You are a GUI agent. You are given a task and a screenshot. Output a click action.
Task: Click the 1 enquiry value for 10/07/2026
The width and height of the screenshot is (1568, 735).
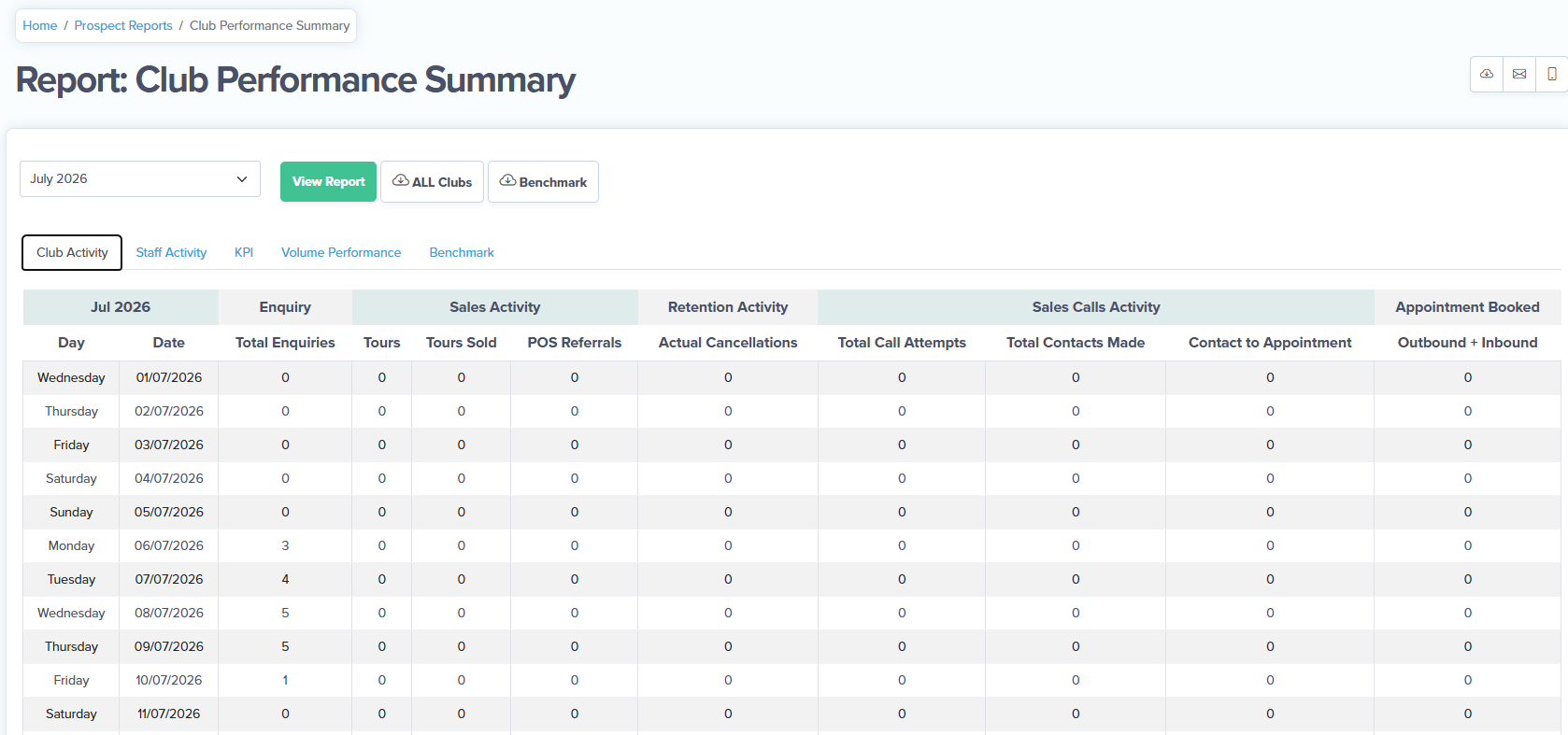click(x=285, y=680)
